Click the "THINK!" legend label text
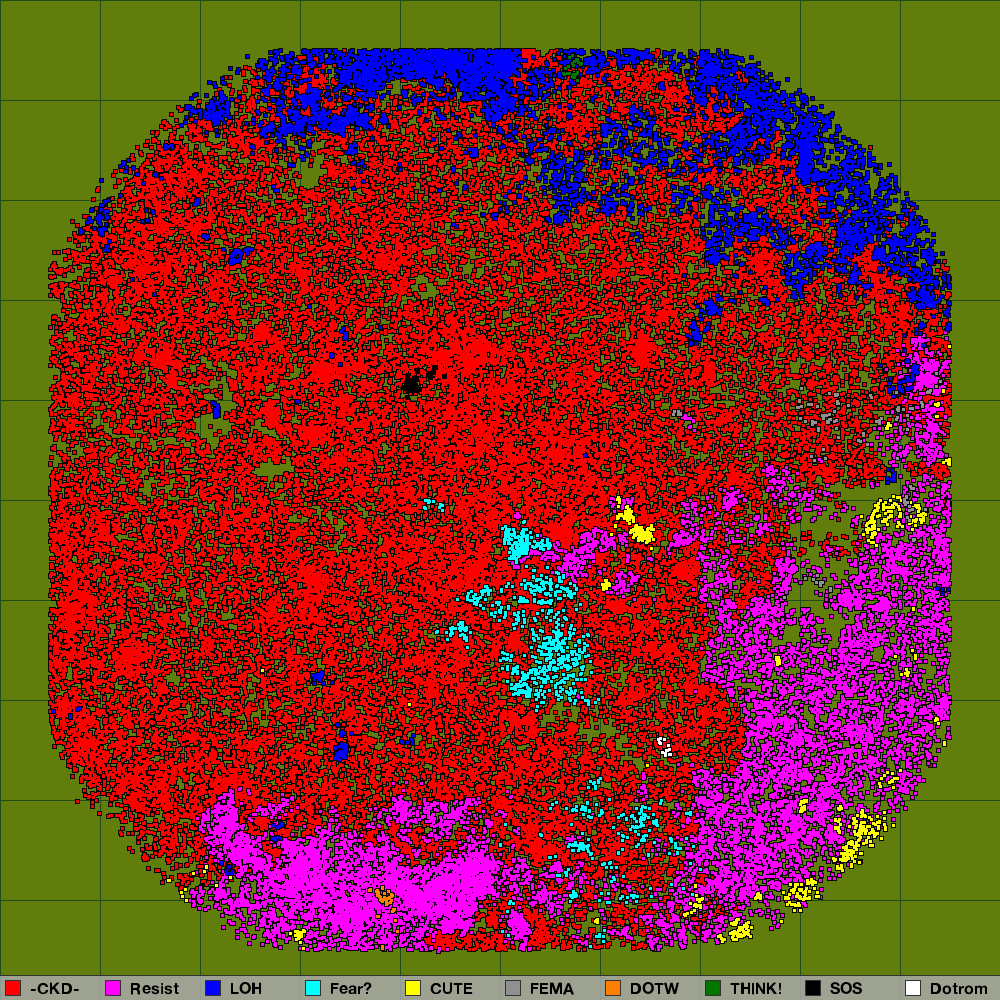Screen dimensions: 1000x1000 point(755,988)
